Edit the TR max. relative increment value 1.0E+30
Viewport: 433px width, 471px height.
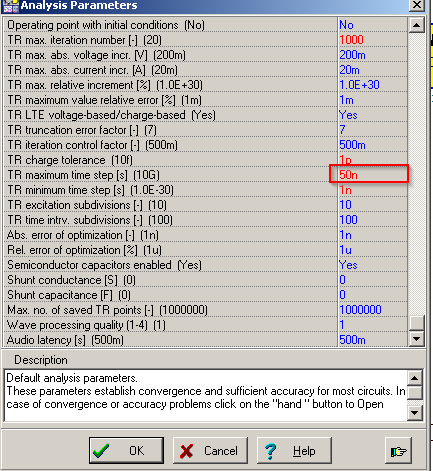click(372, 85)
